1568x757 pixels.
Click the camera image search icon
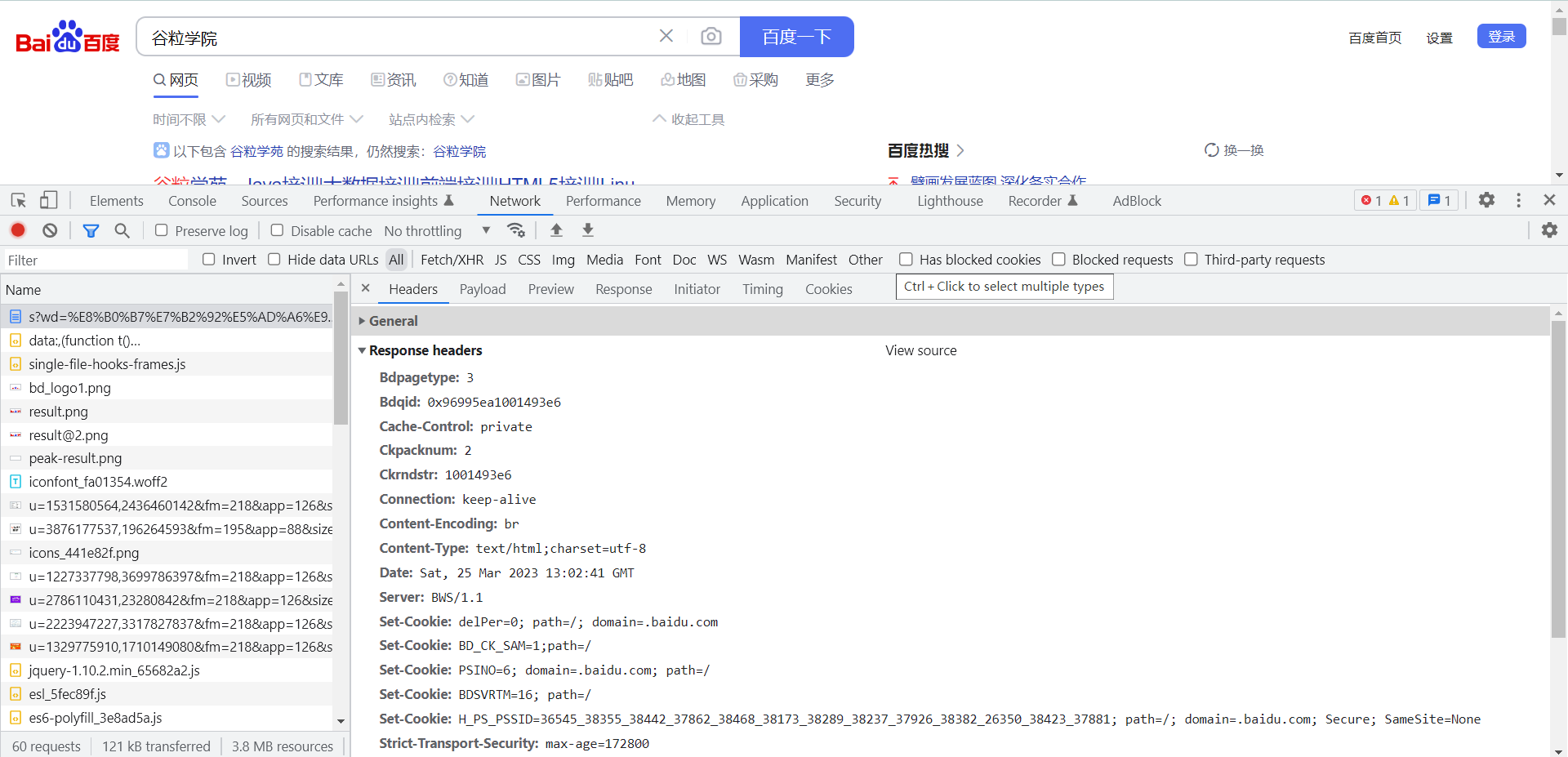pyautogui.click(x=711, y=36)
